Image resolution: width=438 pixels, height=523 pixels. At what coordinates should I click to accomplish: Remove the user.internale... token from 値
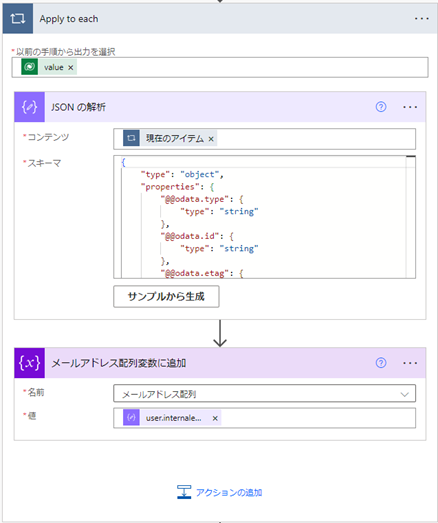pyautogui.click(x=215, y=418)
